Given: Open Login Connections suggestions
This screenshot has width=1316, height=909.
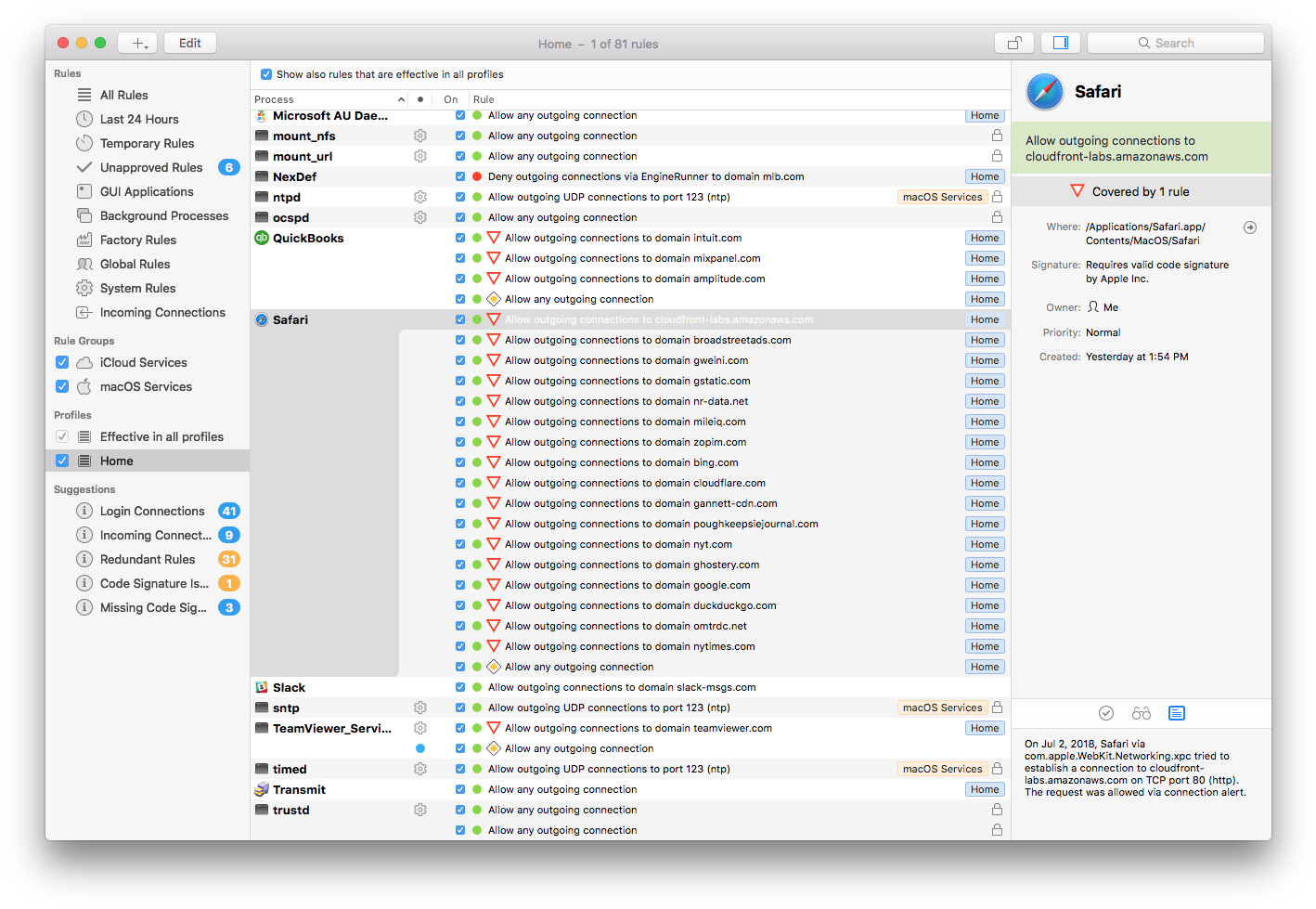Looking at the screenshot, I should click(x=152, y=511).
